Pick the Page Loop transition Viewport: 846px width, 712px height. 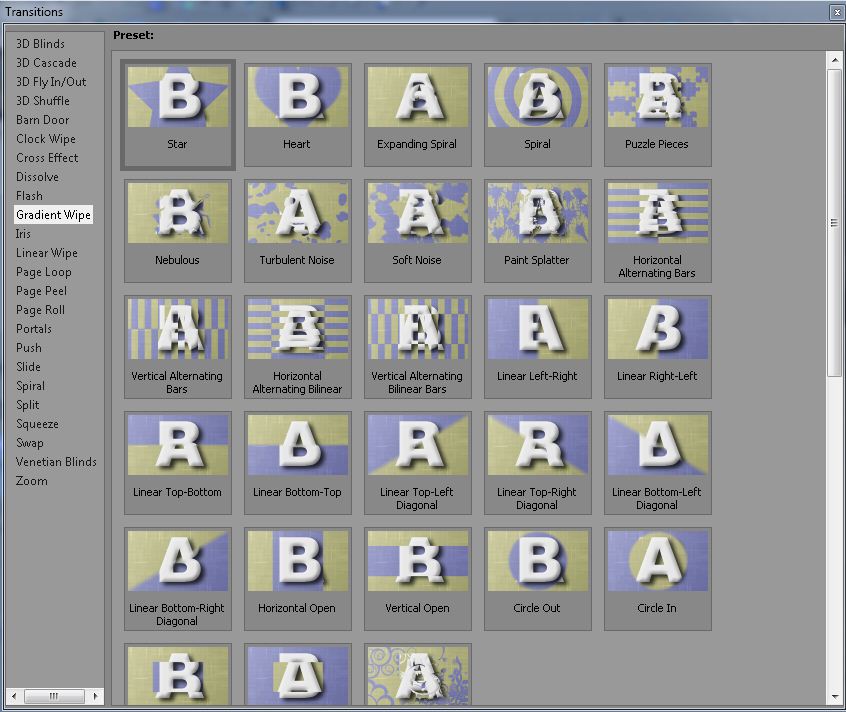(44, 272)
